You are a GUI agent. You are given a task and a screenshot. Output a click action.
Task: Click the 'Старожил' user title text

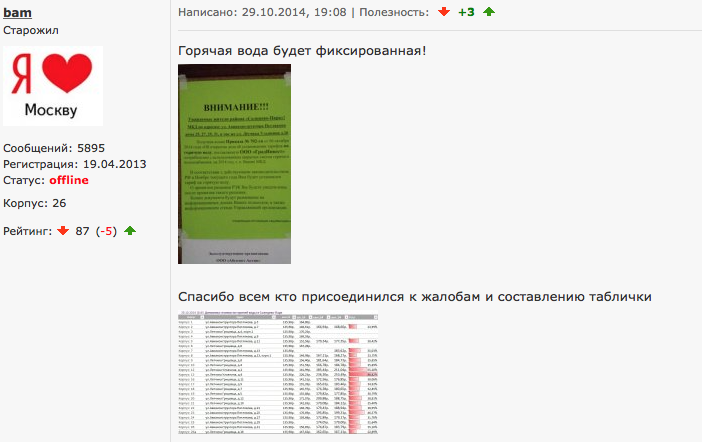tap(31, 30)
